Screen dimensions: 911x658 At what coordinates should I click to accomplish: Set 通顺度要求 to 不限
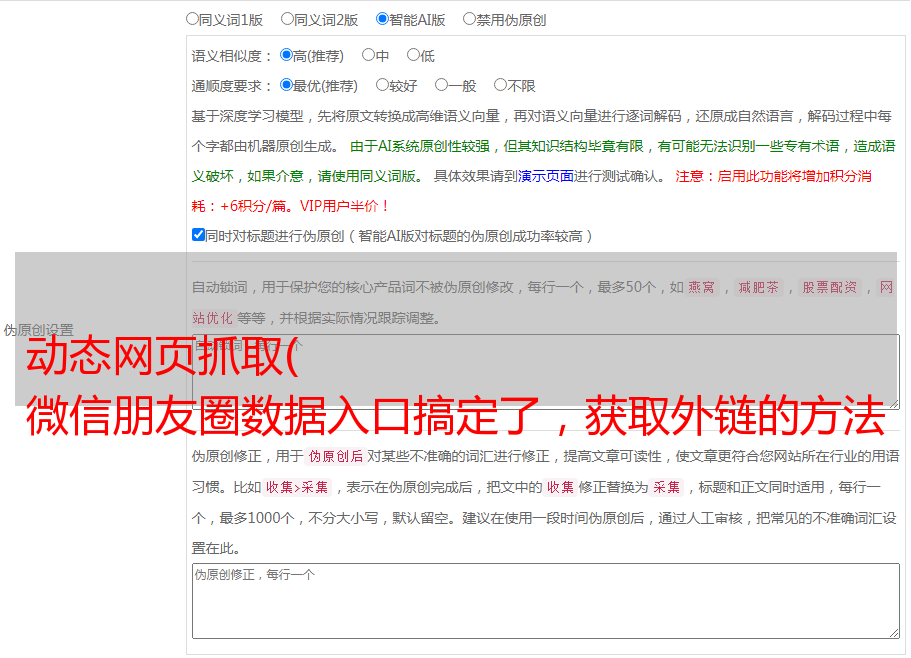point(500,86)
